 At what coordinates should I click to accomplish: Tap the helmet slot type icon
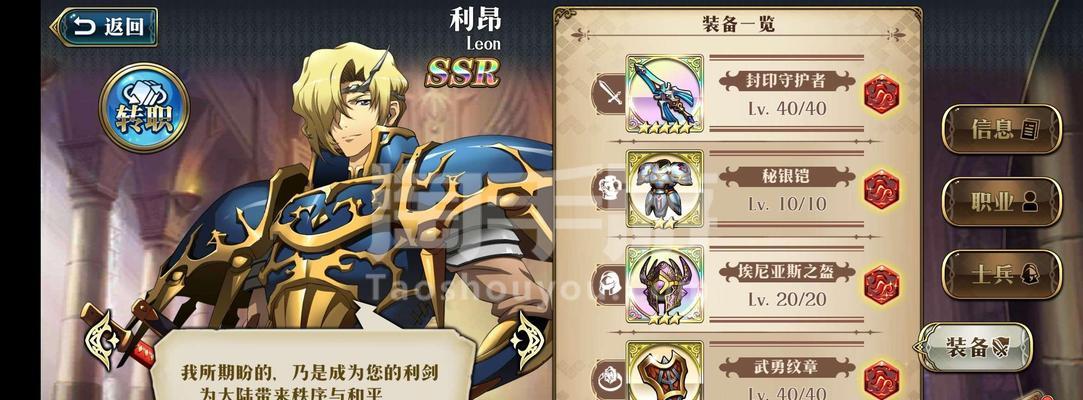(x=610, y=283)
